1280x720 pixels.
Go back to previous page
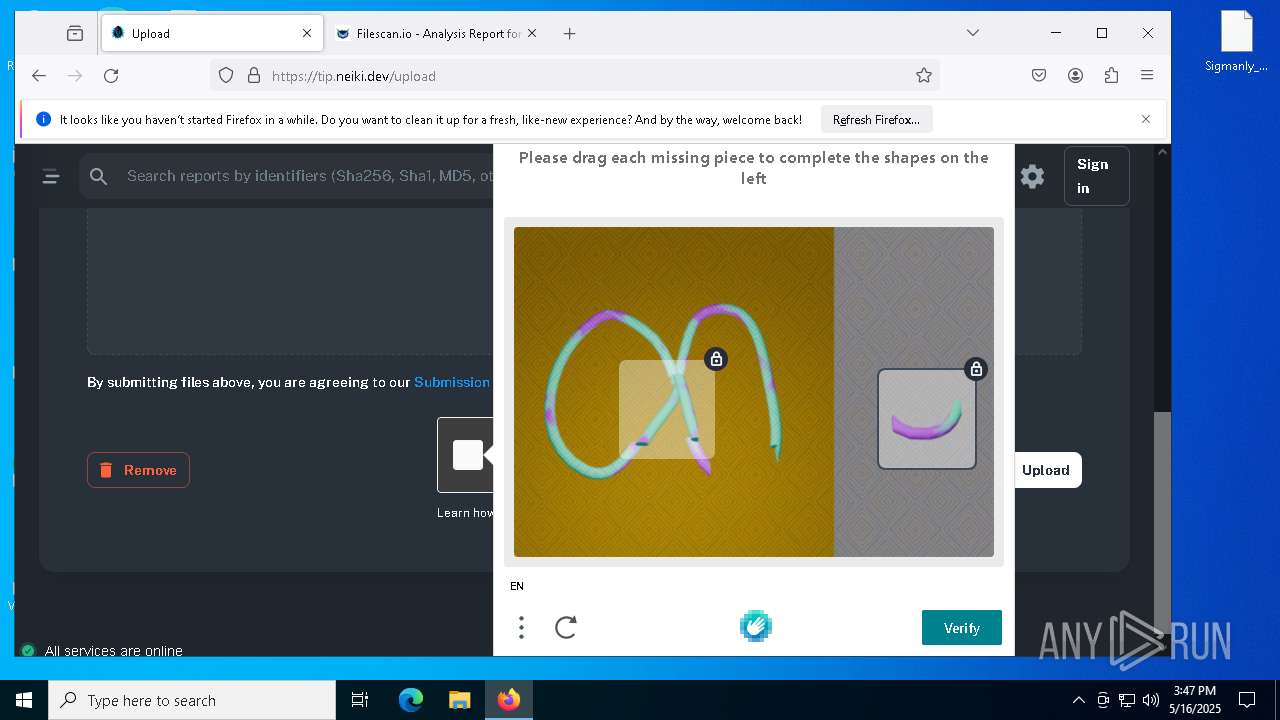pyautogui.click(x=39, y=75)
